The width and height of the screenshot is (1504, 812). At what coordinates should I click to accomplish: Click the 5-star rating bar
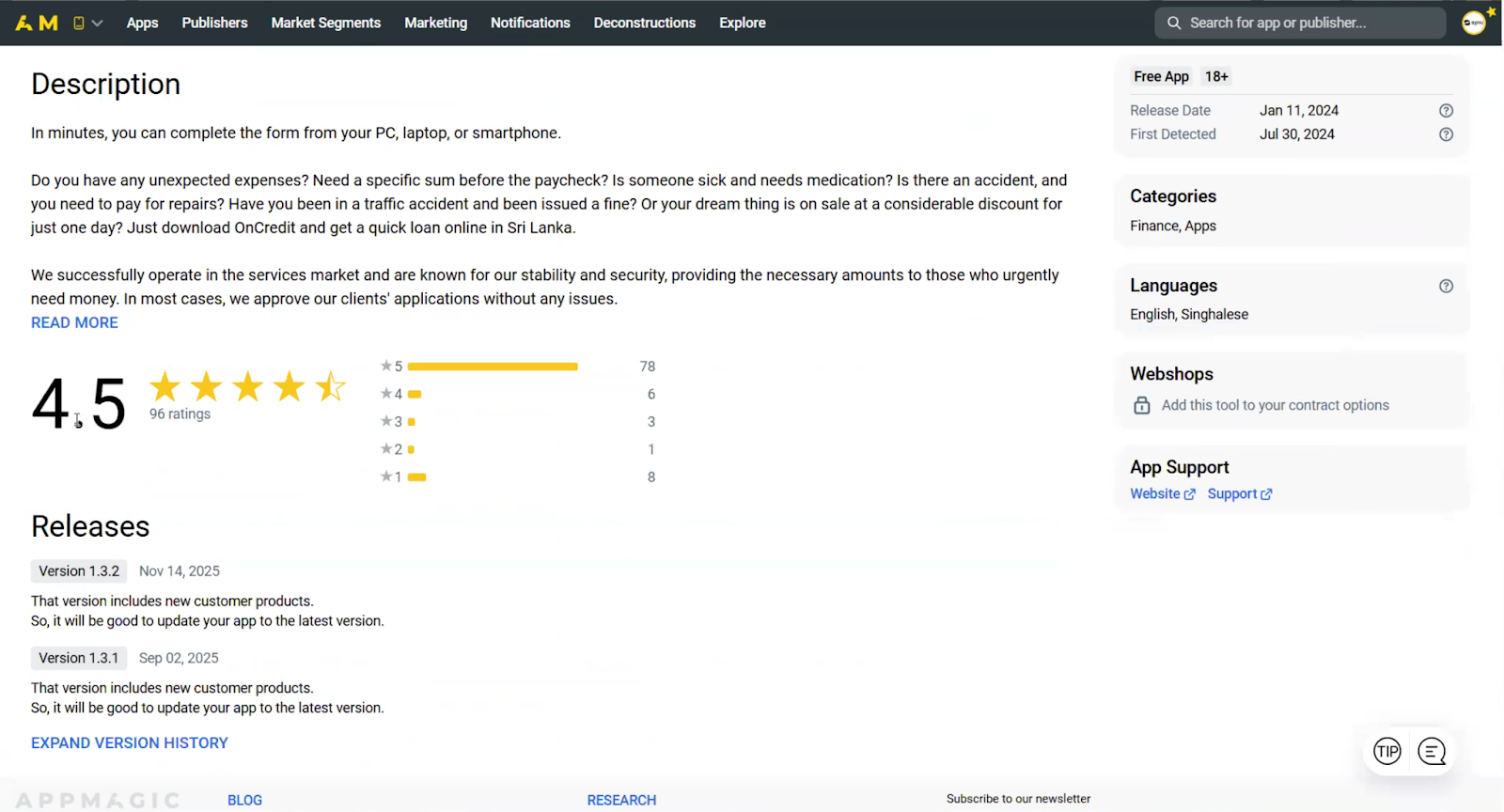pyautogui.click(x=493, y=367)
